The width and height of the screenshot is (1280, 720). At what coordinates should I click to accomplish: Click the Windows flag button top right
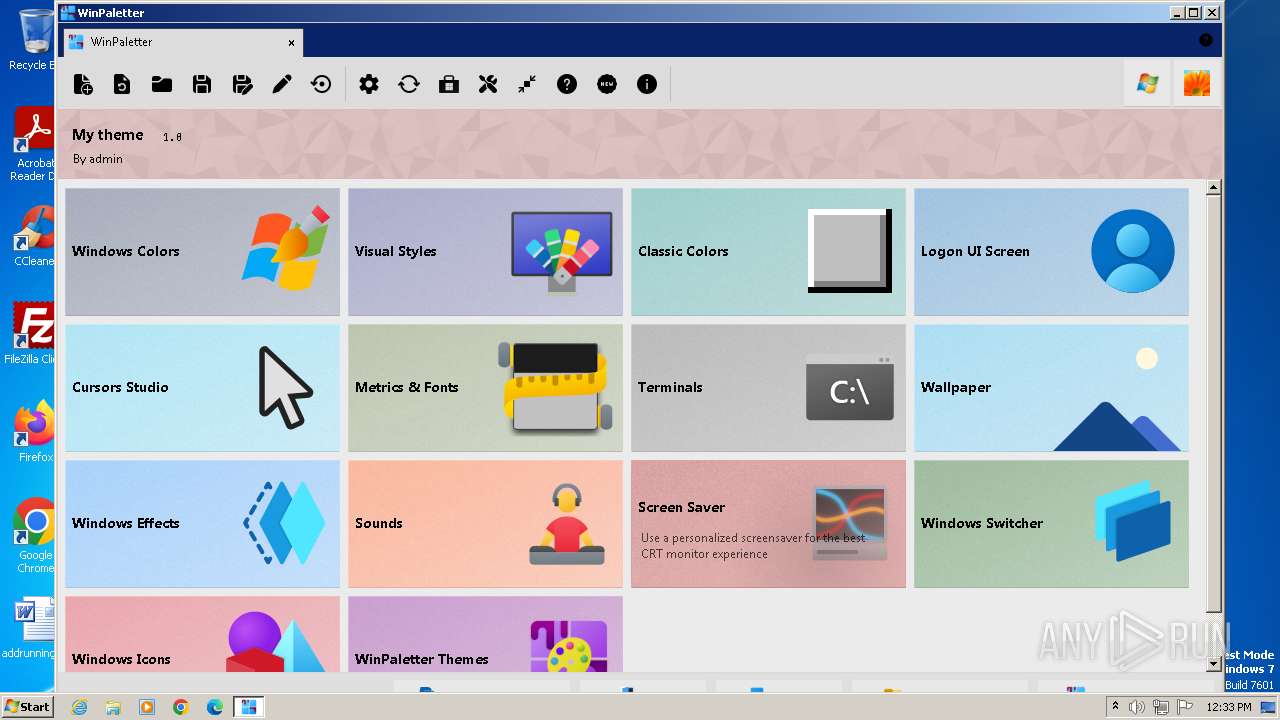pos(1147,84)
